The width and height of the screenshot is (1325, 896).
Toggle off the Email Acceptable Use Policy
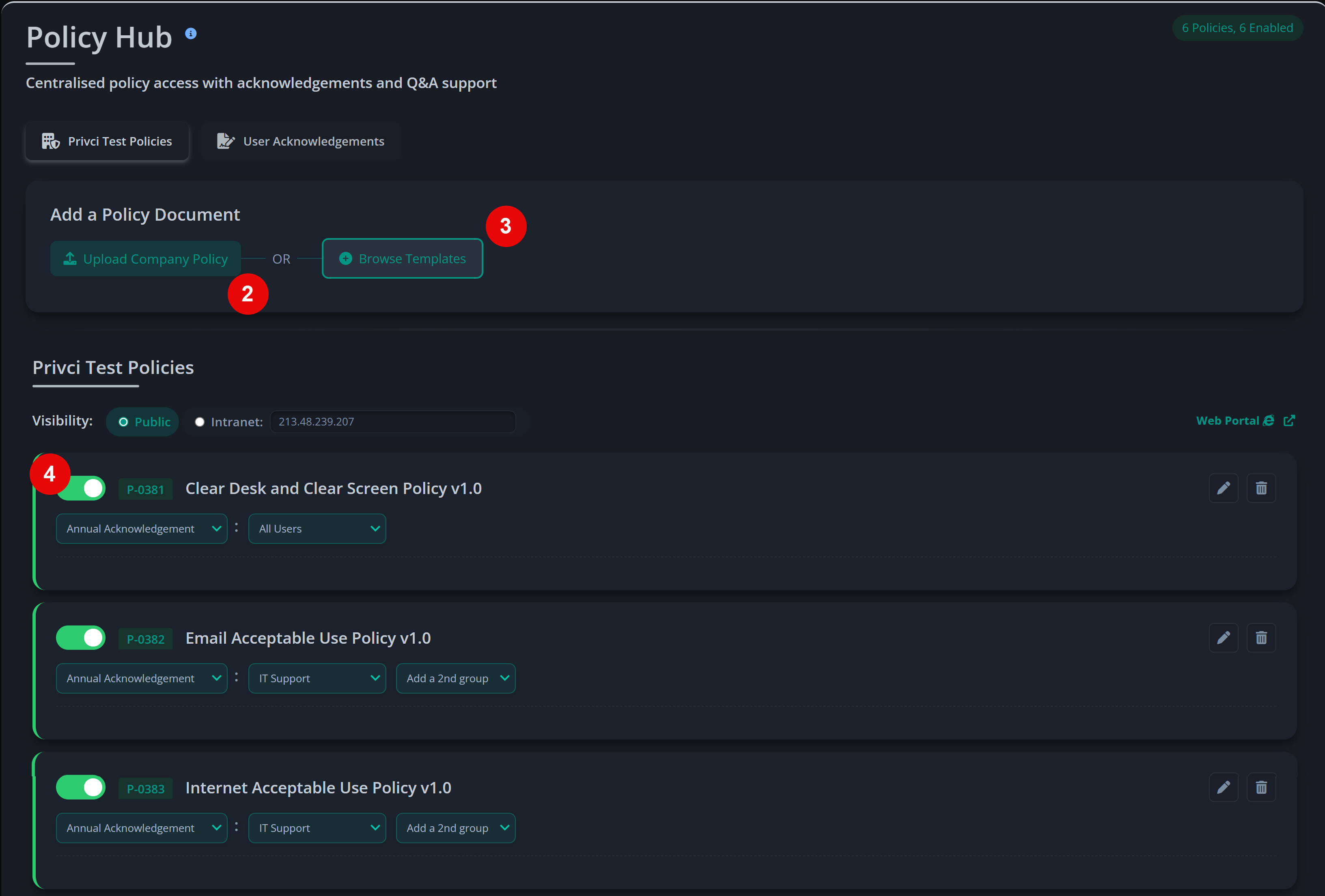pos(80,638)
